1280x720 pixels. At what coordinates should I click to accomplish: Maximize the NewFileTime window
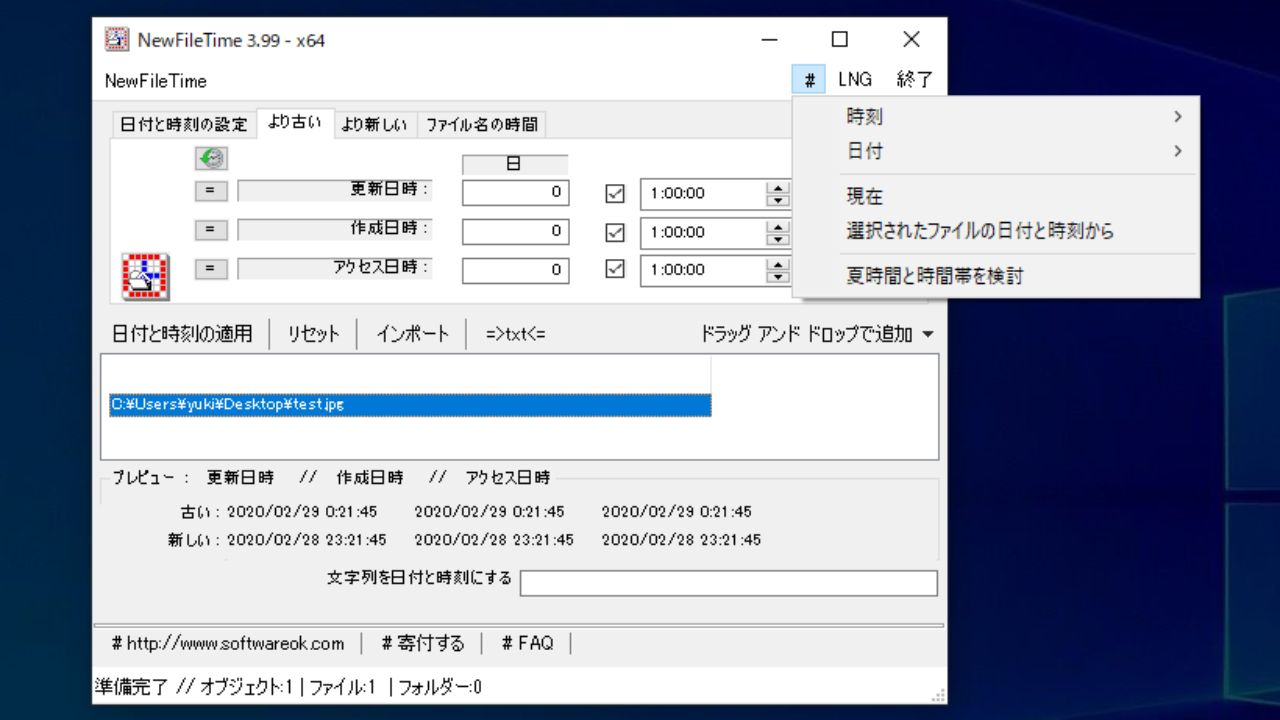(840, 40)
